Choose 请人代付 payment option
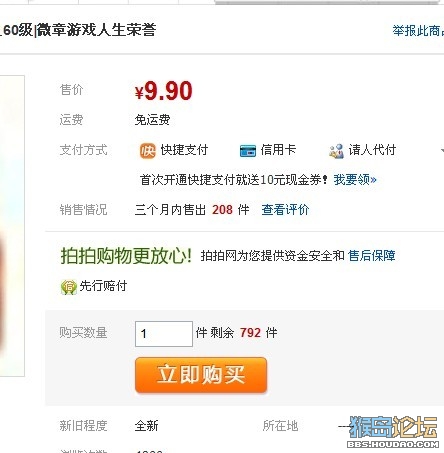The image size is (444, 453). pos(372,150)
